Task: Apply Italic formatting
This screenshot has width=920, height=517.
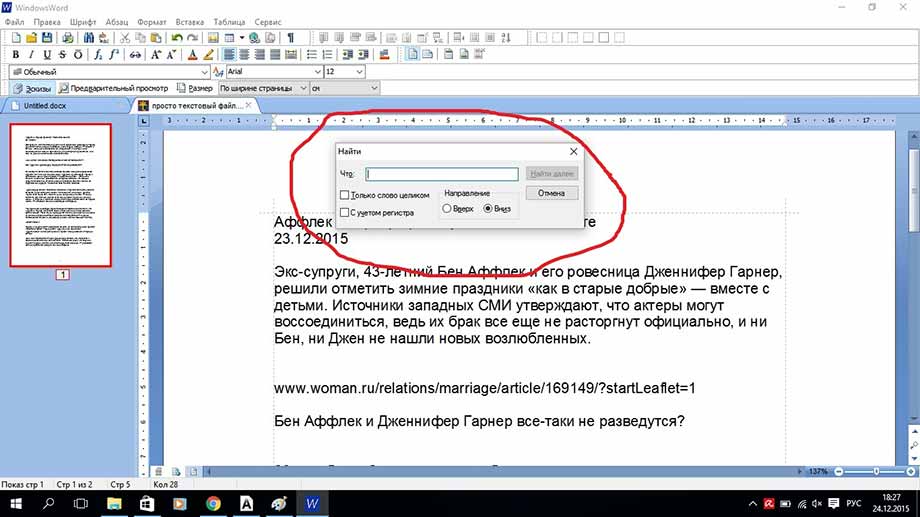Action: 31,55
